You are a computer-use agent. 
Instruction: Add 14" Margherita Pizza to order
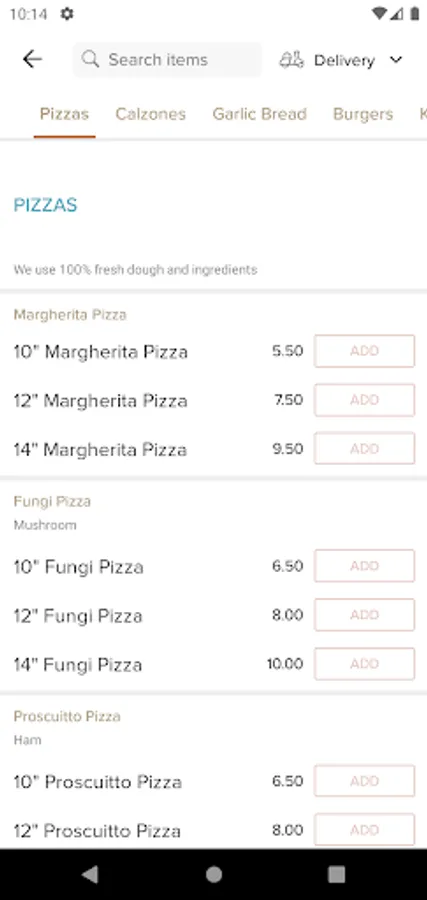364,448
